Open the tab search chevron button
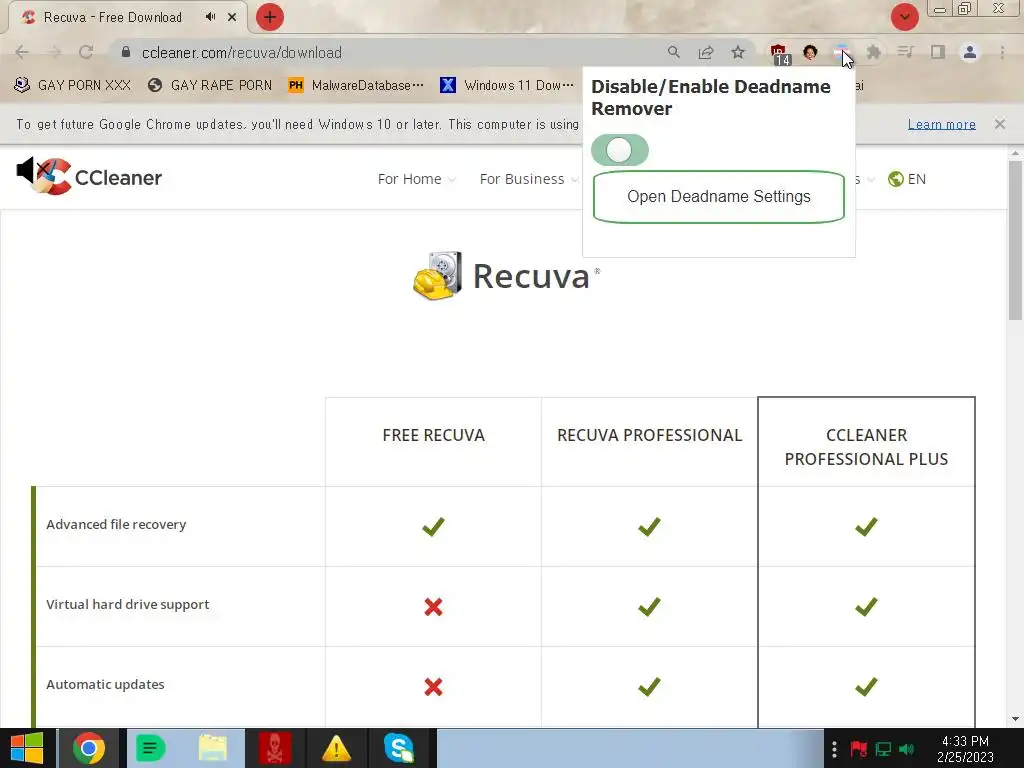Image resolution: width=1024 pixels, height=768 pixels. (904, 17)
